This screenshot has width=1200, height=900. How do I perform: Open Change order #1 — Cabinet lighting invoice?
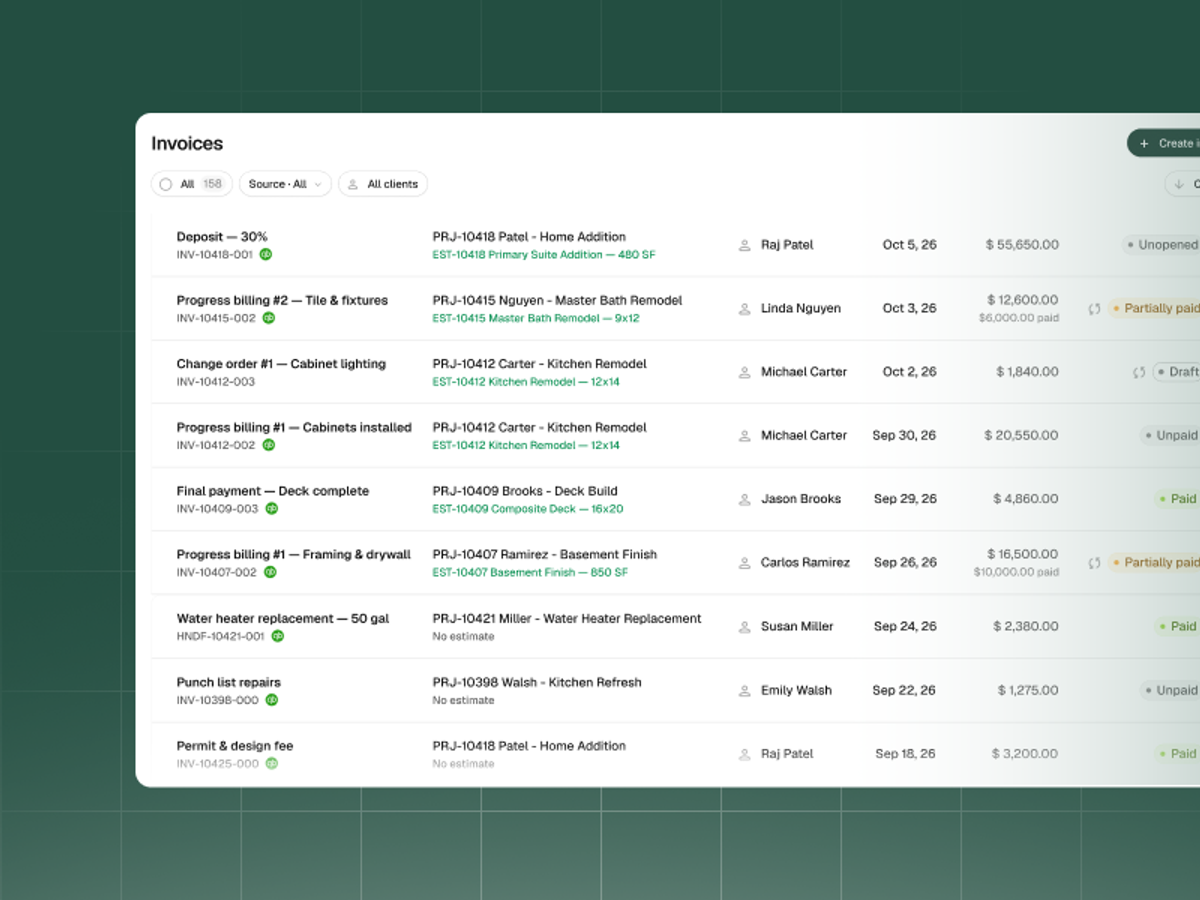tap(281, 364)
